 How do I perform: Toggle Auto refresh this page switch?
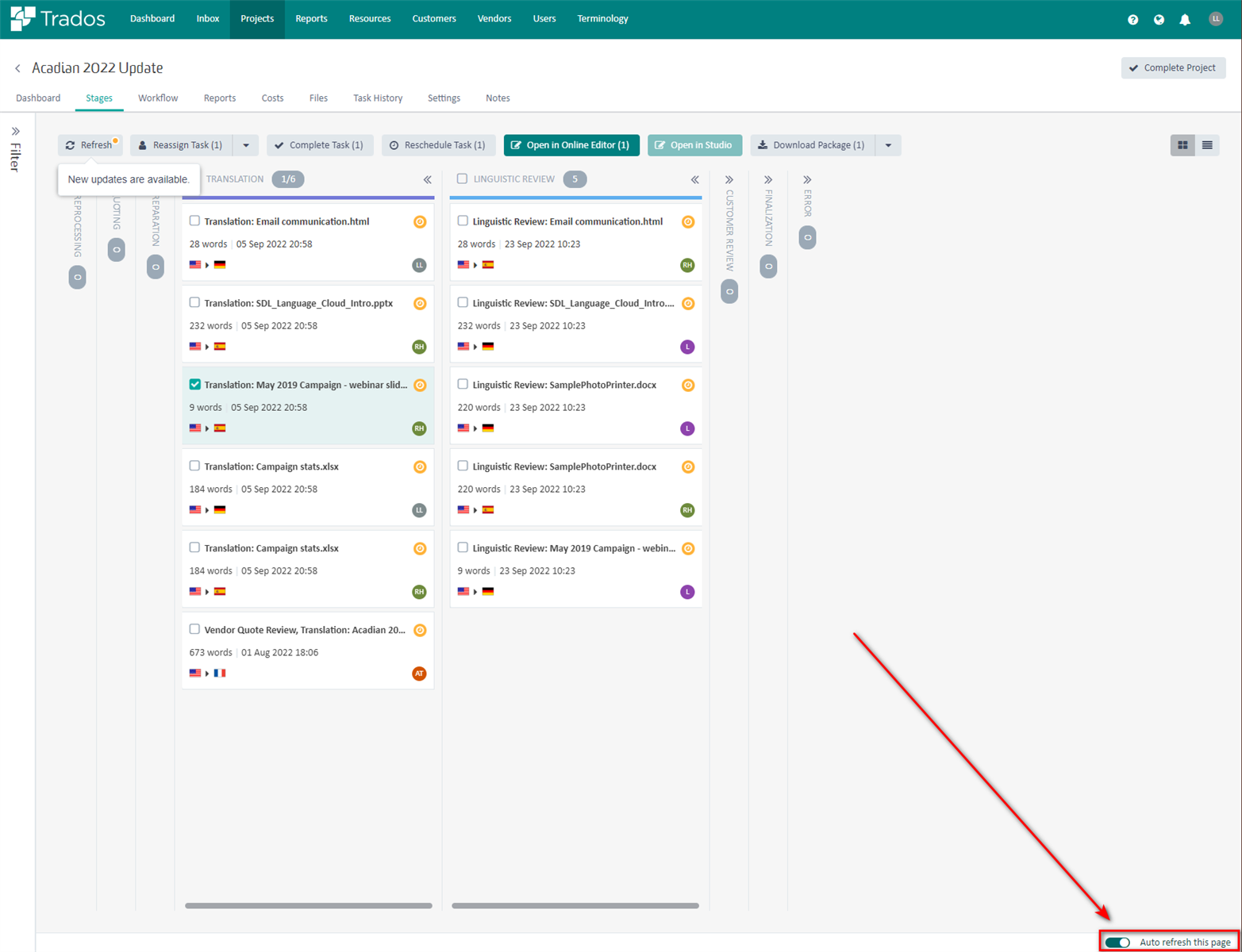[1117, 942]
